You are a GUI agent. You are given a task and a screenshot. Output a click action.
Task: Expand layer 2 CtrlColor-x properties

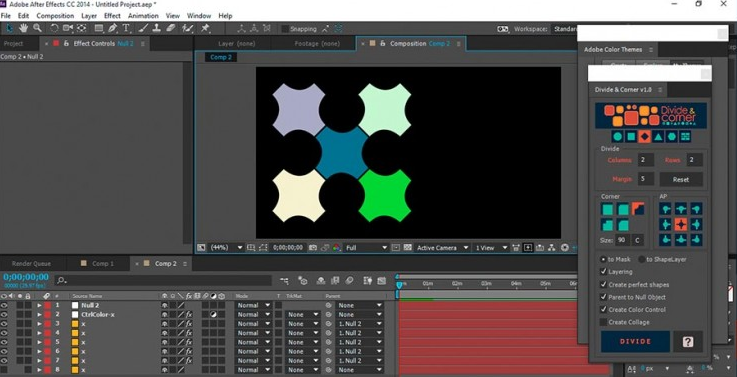point(39,314)
